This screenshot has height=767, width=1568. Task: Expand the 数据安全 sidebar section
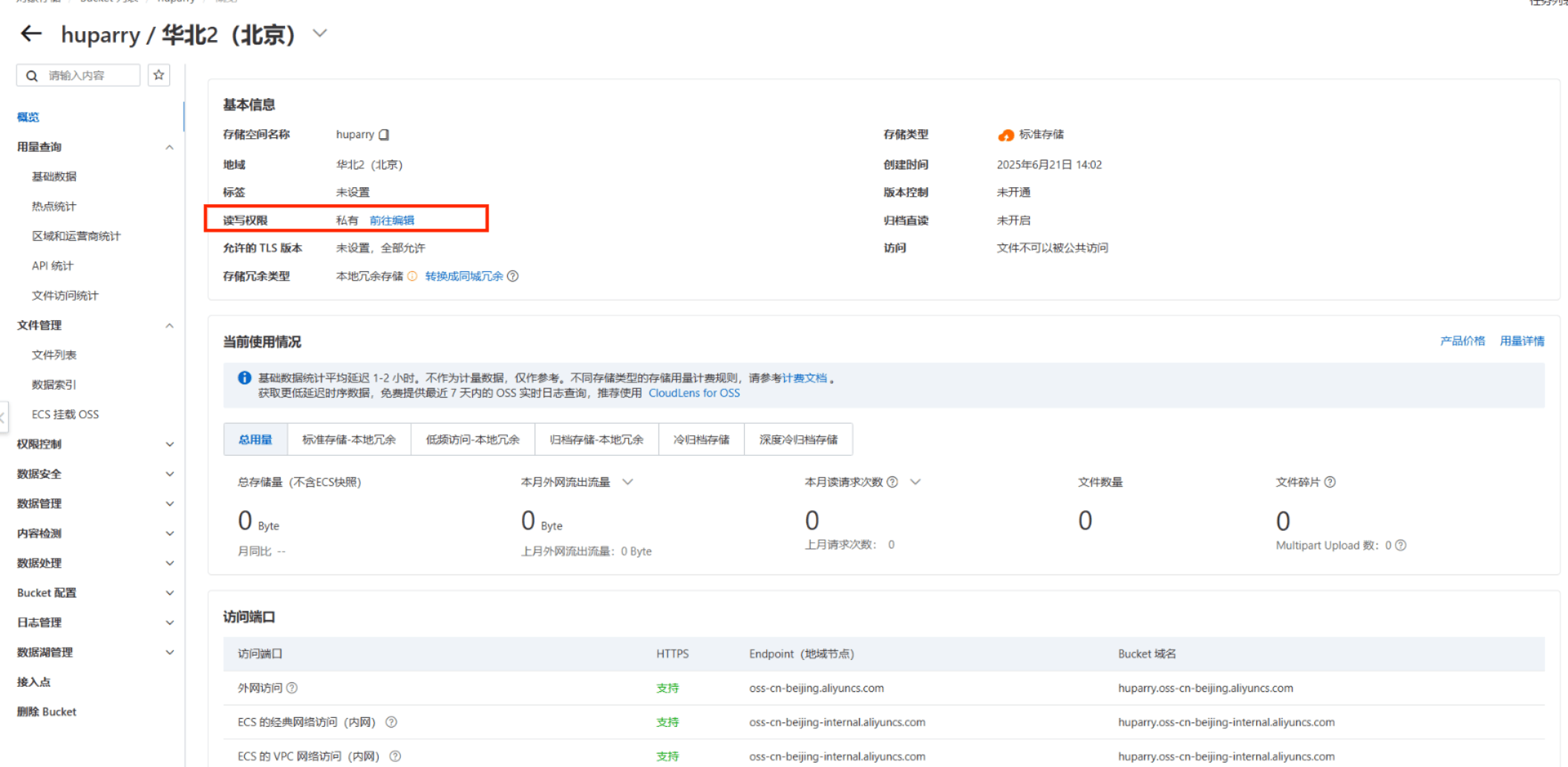pyautogui.click(x=169, y=474)
